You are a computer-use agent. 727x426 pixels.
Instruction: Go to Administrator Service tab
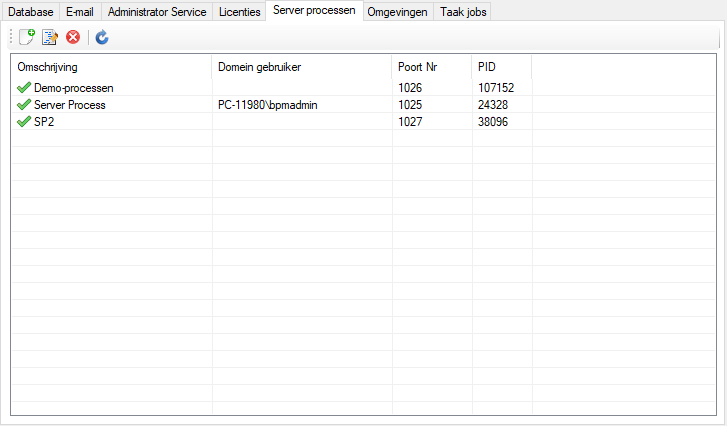156,12
